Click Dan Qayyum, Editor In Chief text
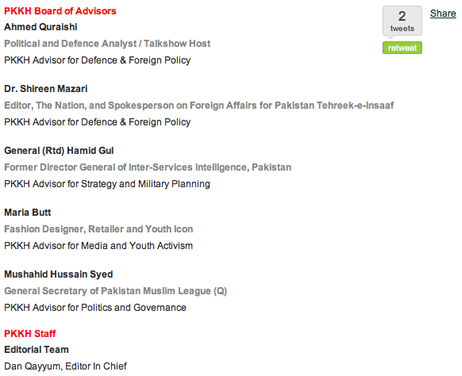This screenshot has width=462, height=376. click(x=65, y=366)
